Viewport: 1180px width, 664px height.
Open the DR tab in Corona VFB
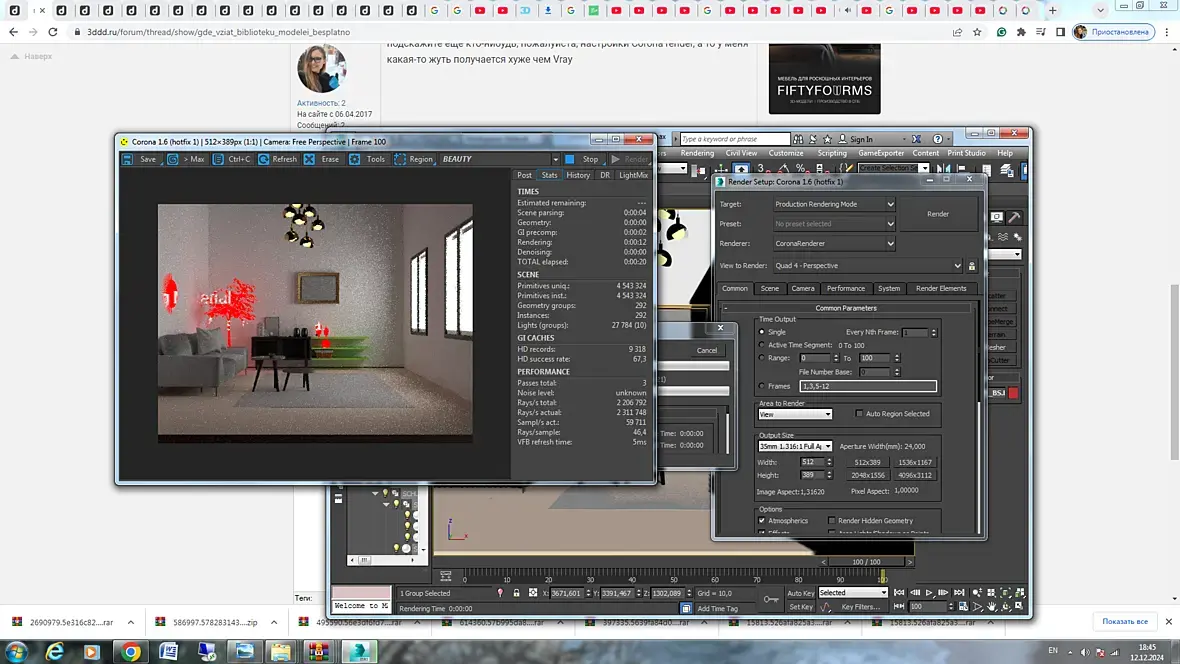coord(605,175)
